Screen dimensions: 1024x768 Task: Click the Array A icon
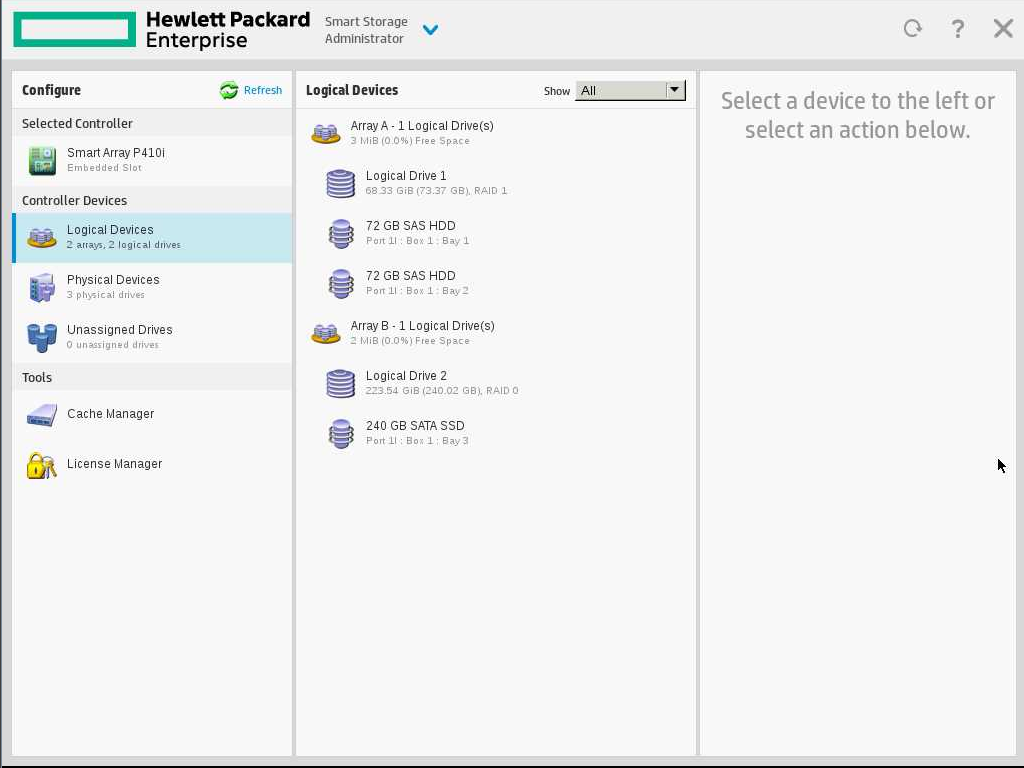(x=326, y=133)
